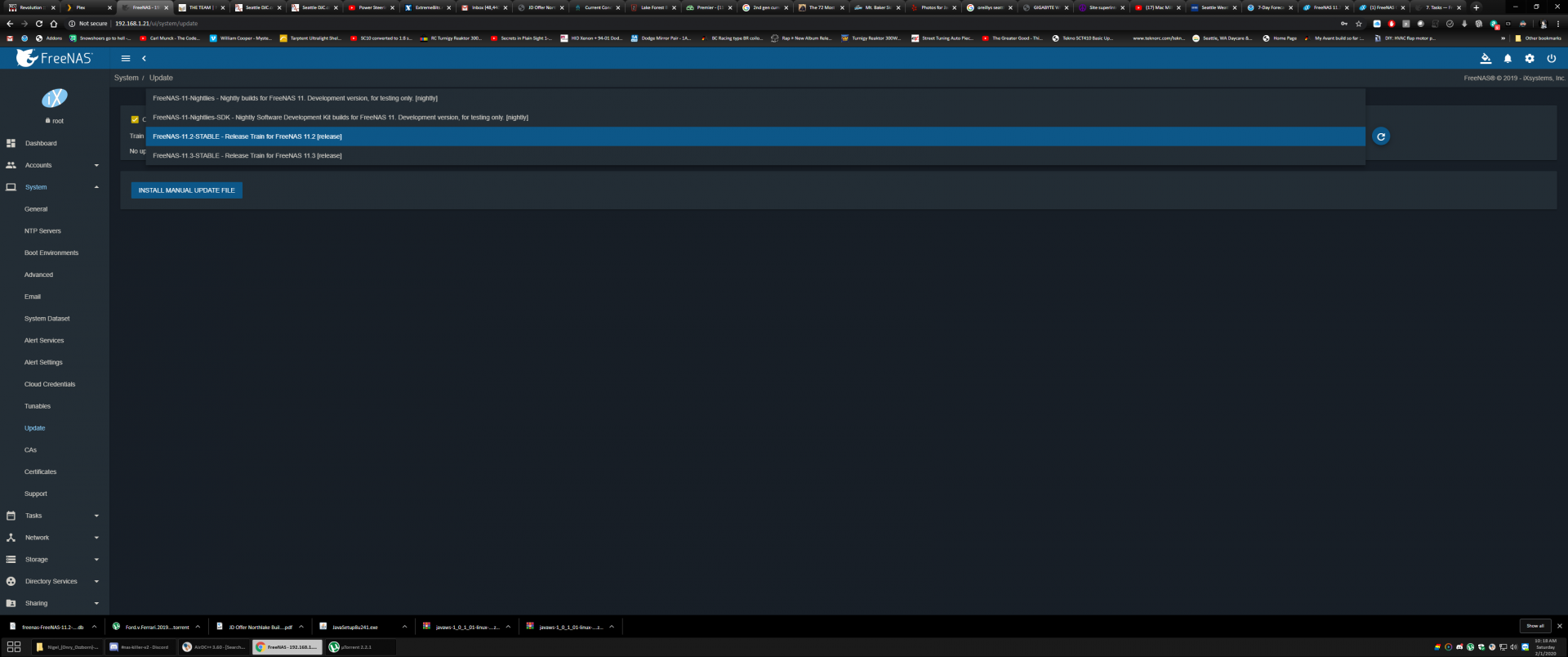This screenshot has width=1568, height=657.
Task: Open the Chrome three-dot menu
Action: tap(1558, 24)
